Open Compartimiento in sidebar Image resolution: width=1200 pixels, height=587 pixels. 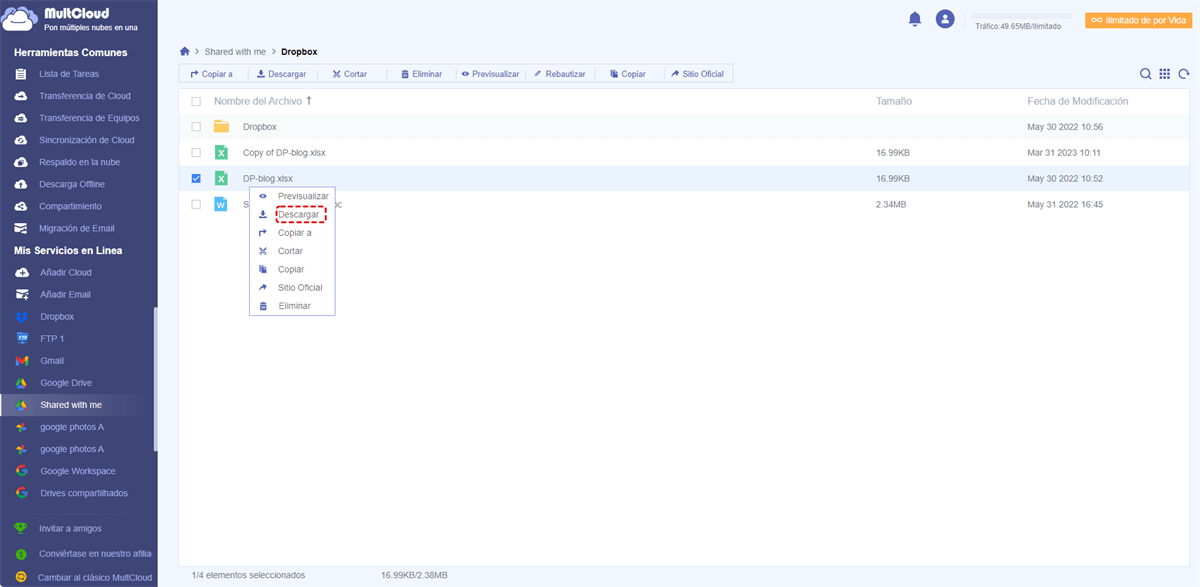[x=70, y=206]
